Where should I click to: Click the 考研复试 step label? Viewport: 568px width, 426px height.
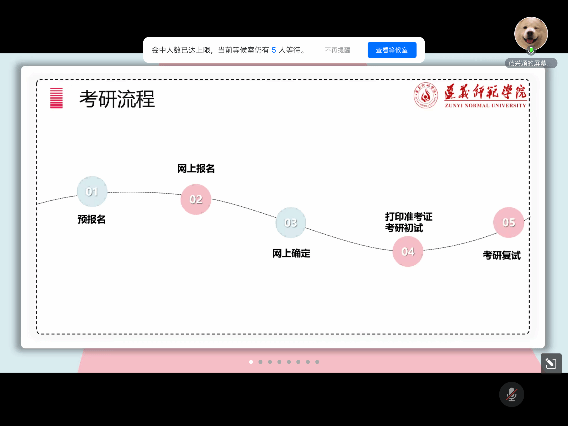point(502,255)
